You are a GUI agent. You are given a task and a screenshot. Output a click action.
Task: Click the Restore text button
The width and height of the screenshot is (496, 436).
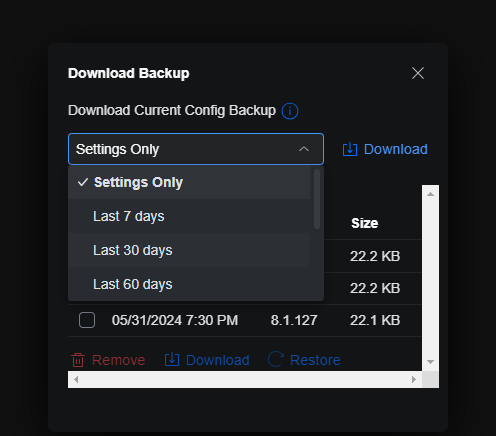315,360
